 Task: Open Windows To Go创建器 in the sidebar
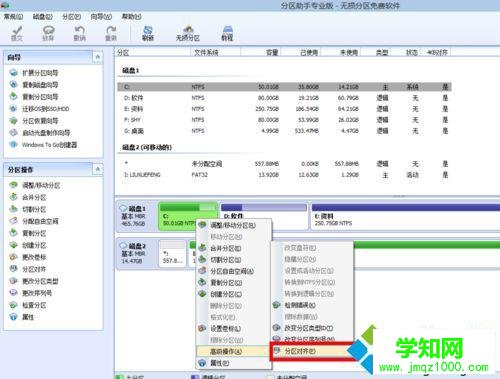tap(49, 145)
